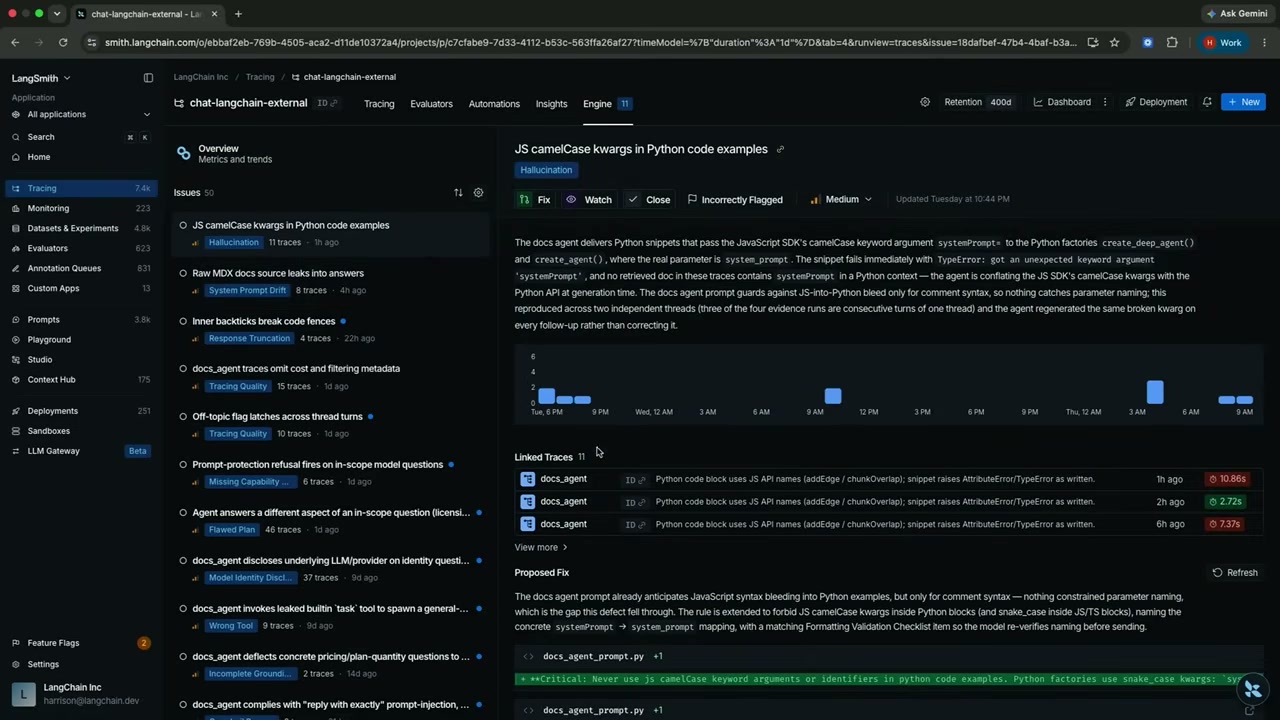Click the Hallucination tag under the issue title
This screenshot has height=720, width=1280.
point(546,170)
